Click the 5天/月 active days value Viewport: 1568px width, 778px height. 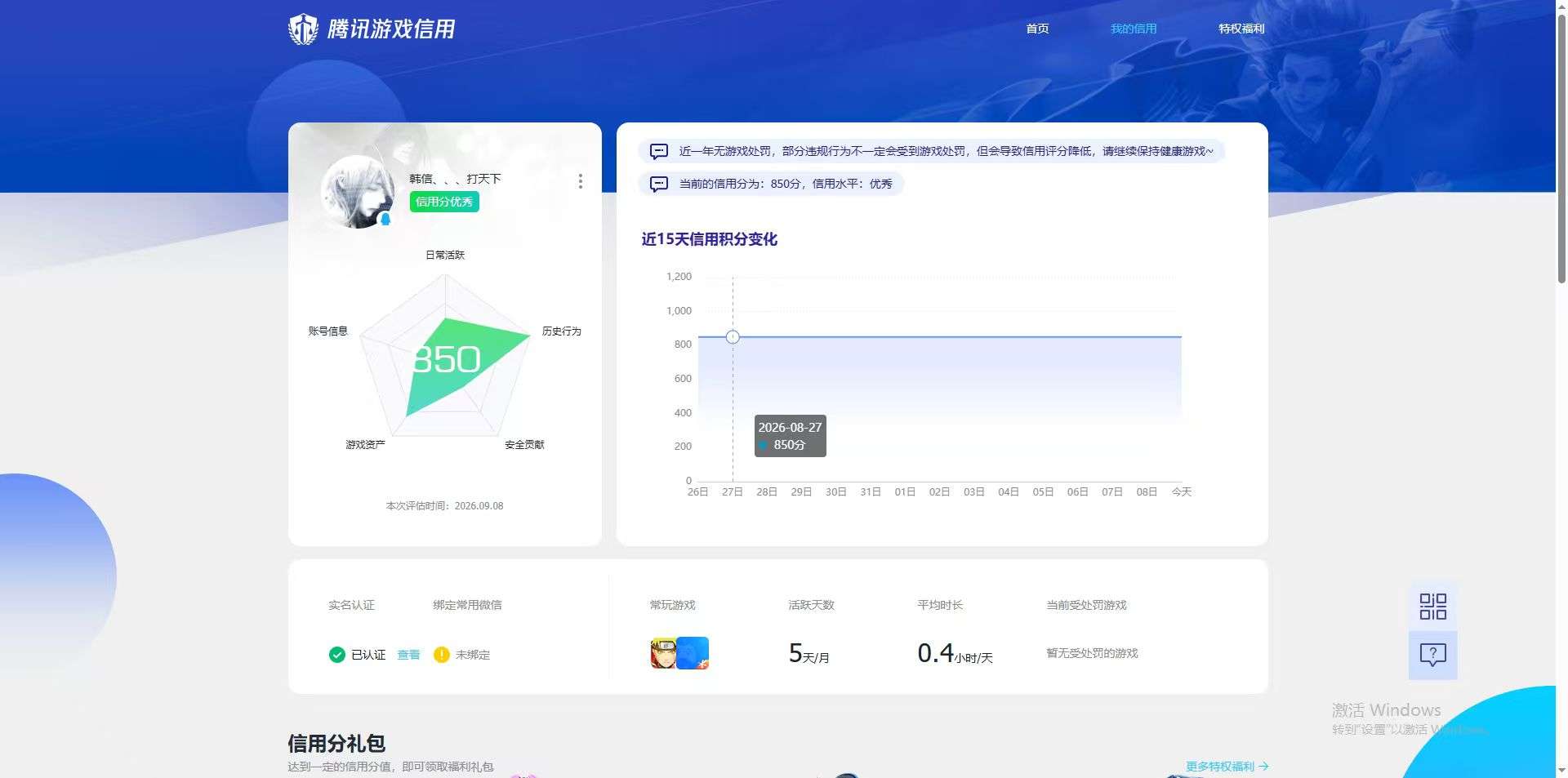point(808,653)
